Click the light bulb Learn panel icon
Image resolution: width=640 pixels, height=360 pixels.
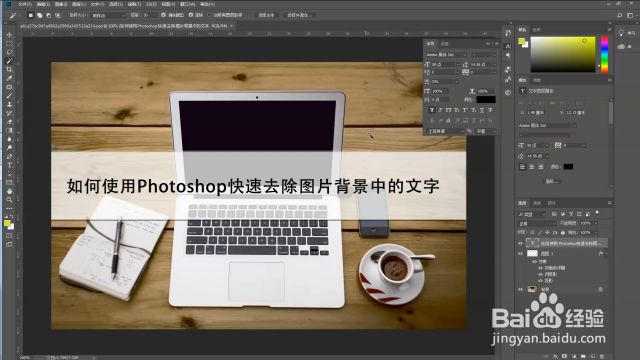coord(621,32)
